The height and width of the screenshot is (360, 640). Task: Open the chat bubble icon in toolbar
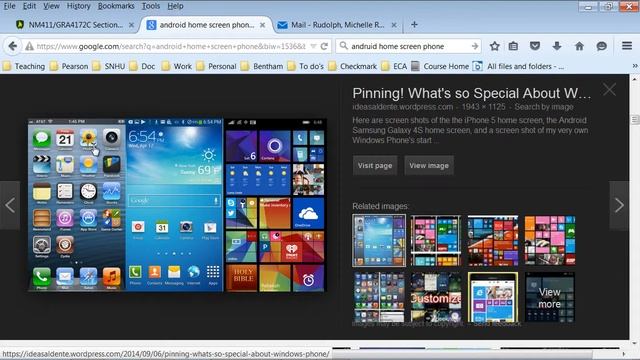(601, 46)
